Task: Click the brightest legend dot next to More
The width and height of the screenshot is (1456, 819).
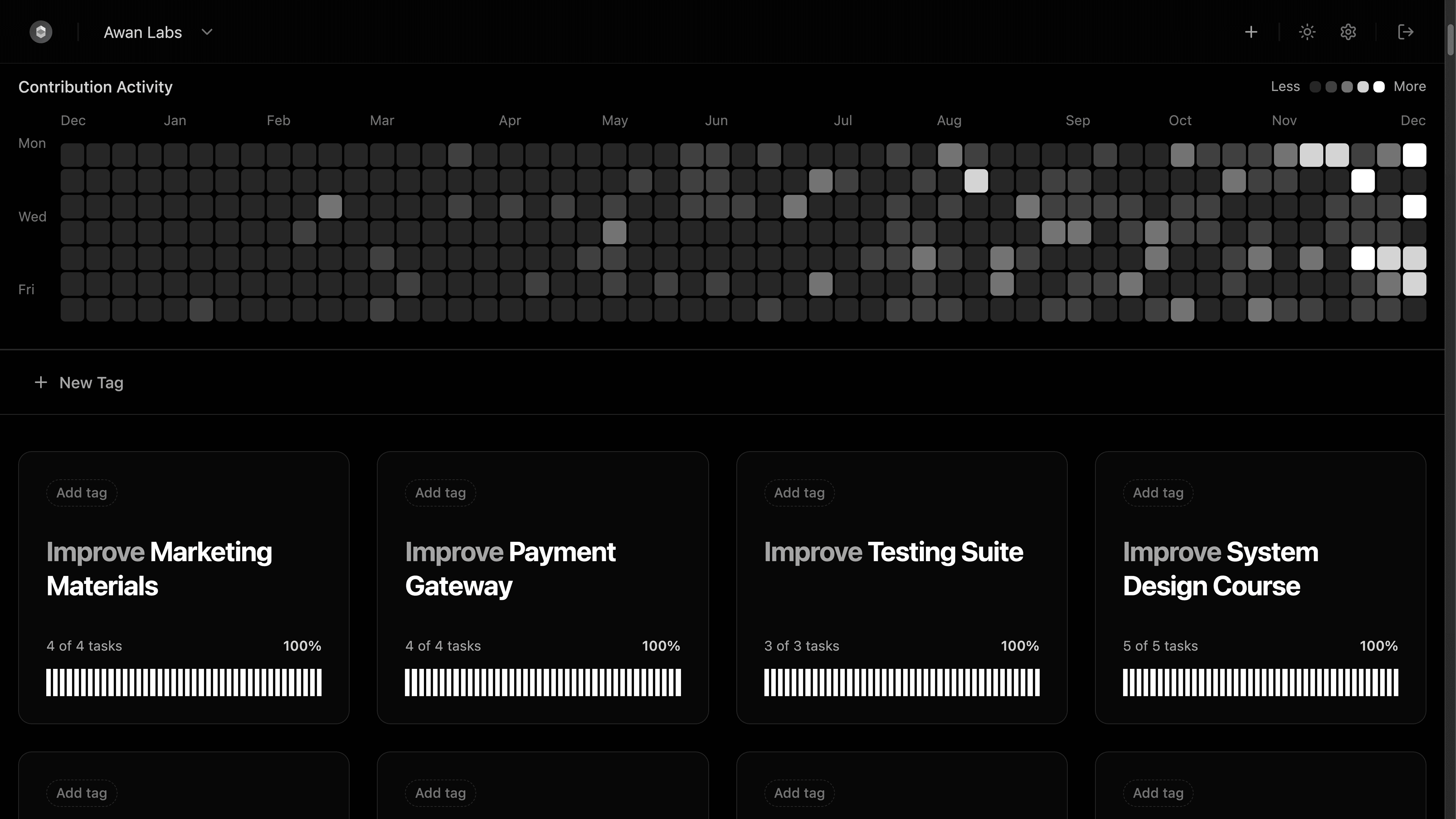Action: click(1379, 86)
